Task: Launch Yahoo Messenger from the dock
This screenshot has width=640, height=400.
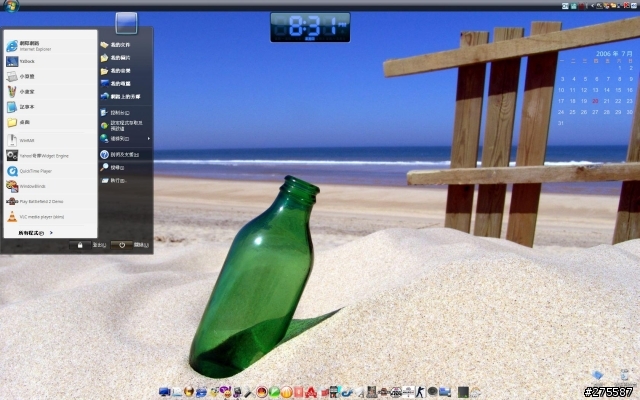Action: [x=226, y=392]
